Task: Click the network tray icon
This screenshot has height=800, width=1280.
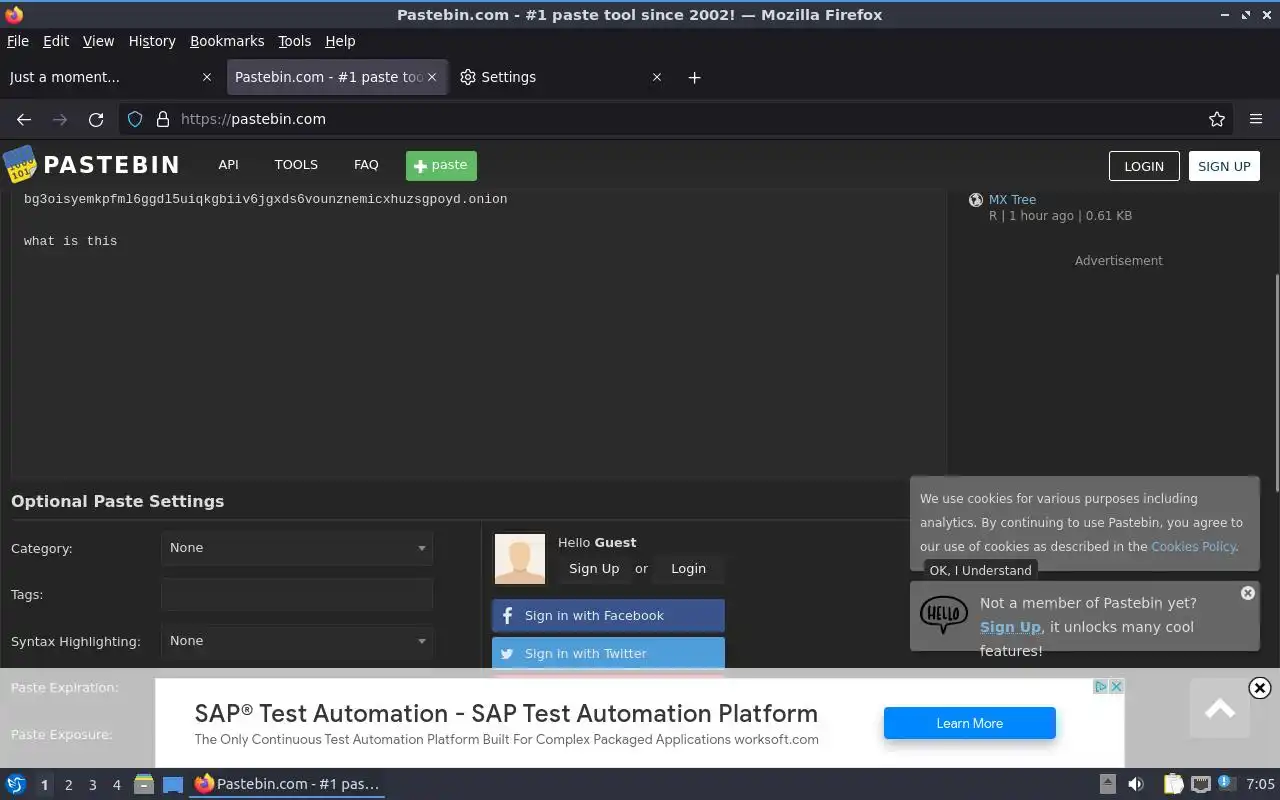Action: click(1201, 784)
